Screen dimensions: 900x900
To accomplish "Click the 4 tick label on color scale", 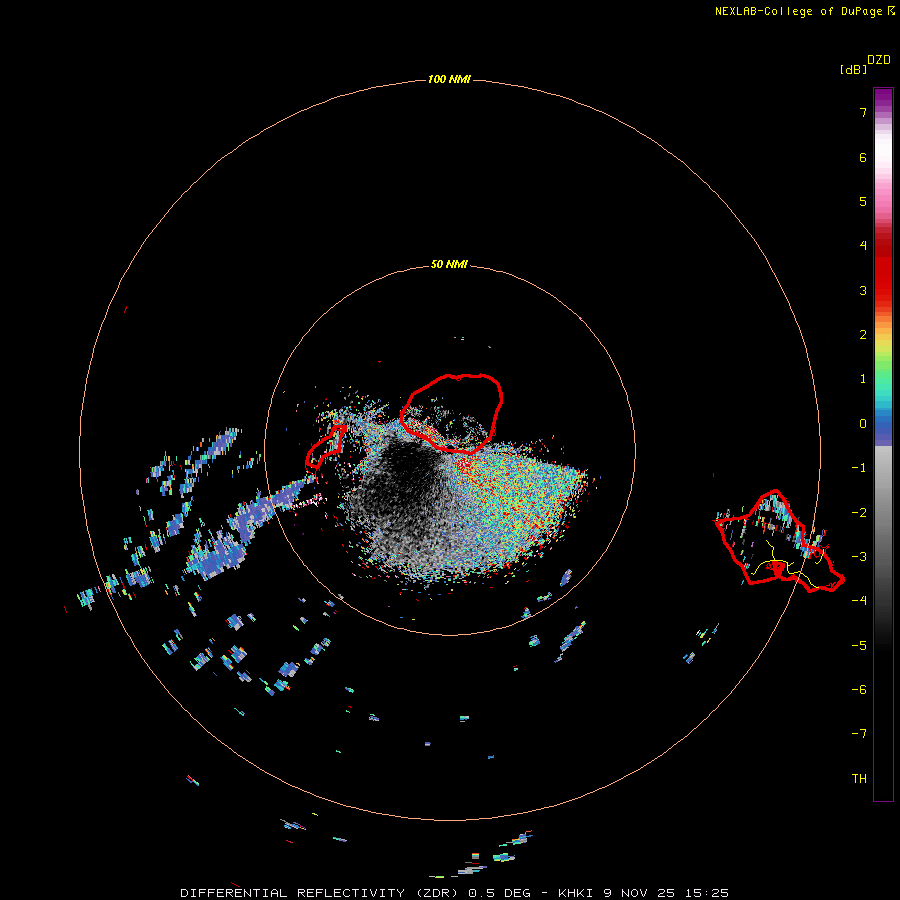I will [863, 246].
